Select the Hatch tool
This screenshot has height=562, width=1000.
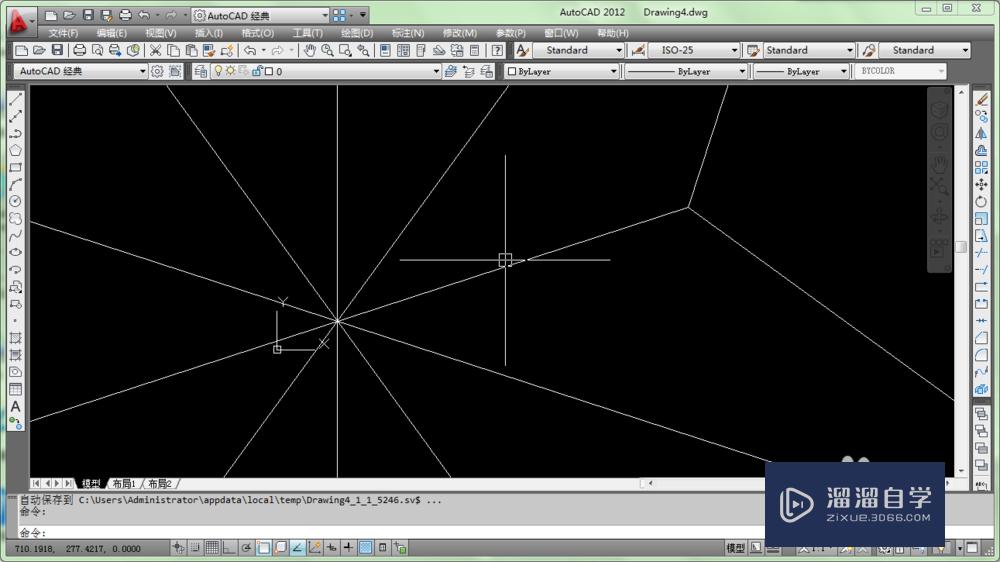[15, 338]
